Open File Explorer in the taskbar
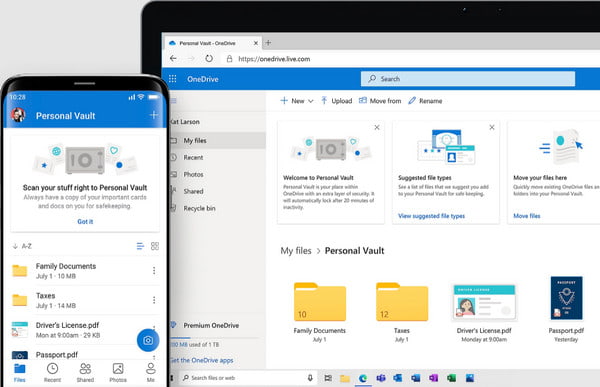 click(345, 378)
